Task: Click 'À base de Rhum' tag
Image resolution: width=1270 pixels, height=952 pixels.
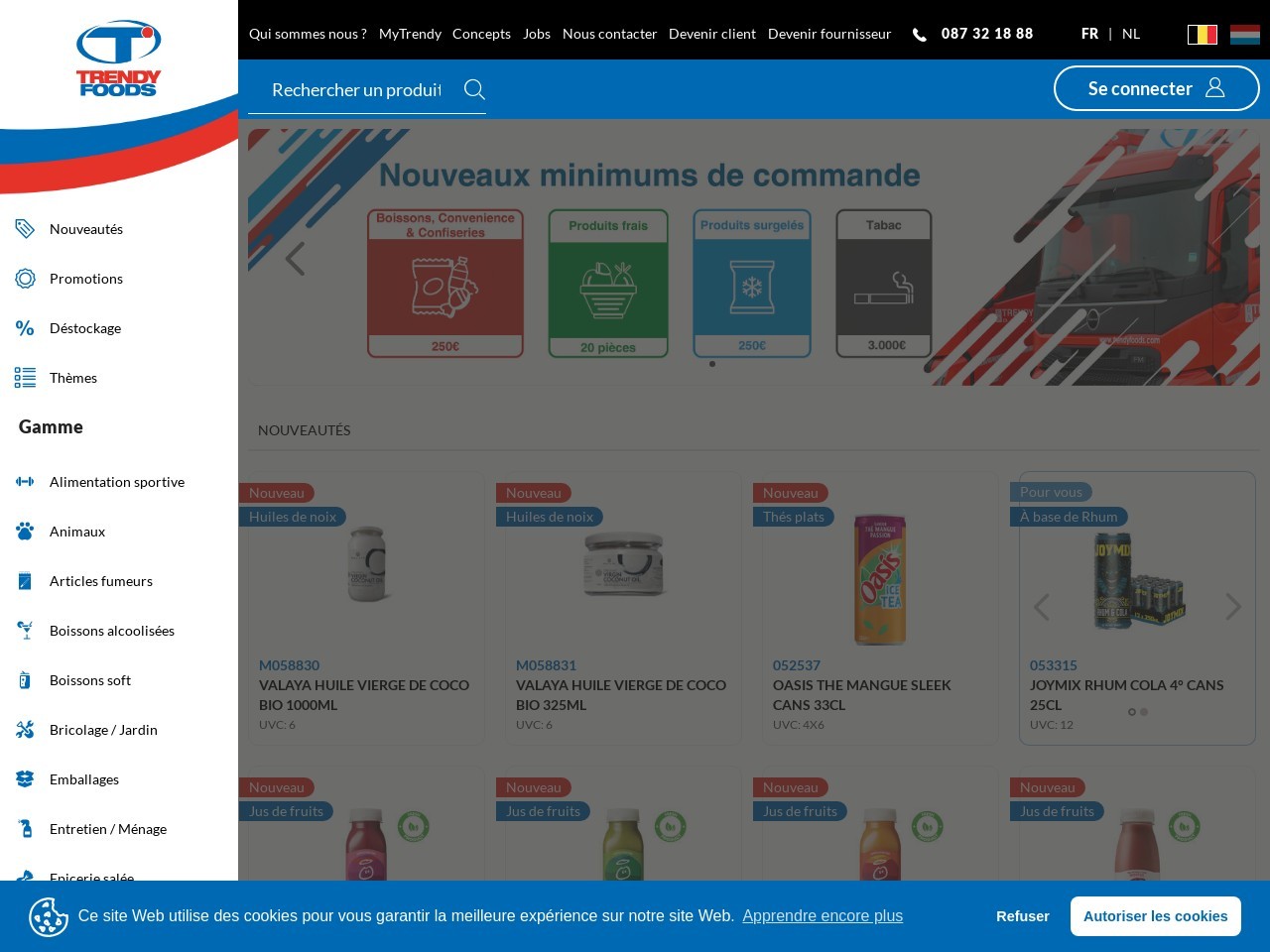Action: (1069, 517)
